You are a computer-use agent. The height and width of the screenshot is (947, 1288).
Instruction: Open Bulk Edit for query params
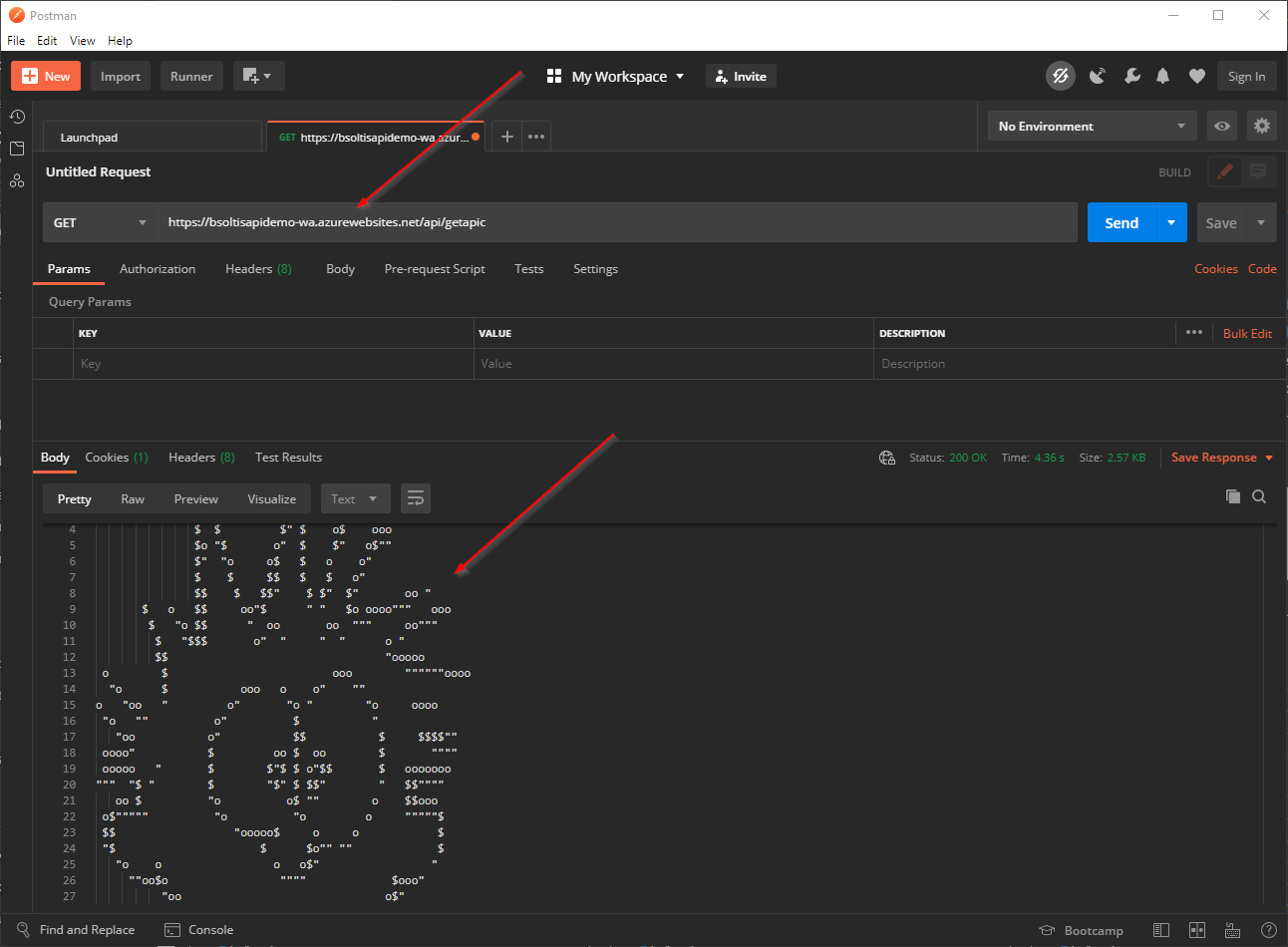pos(1247,333)
